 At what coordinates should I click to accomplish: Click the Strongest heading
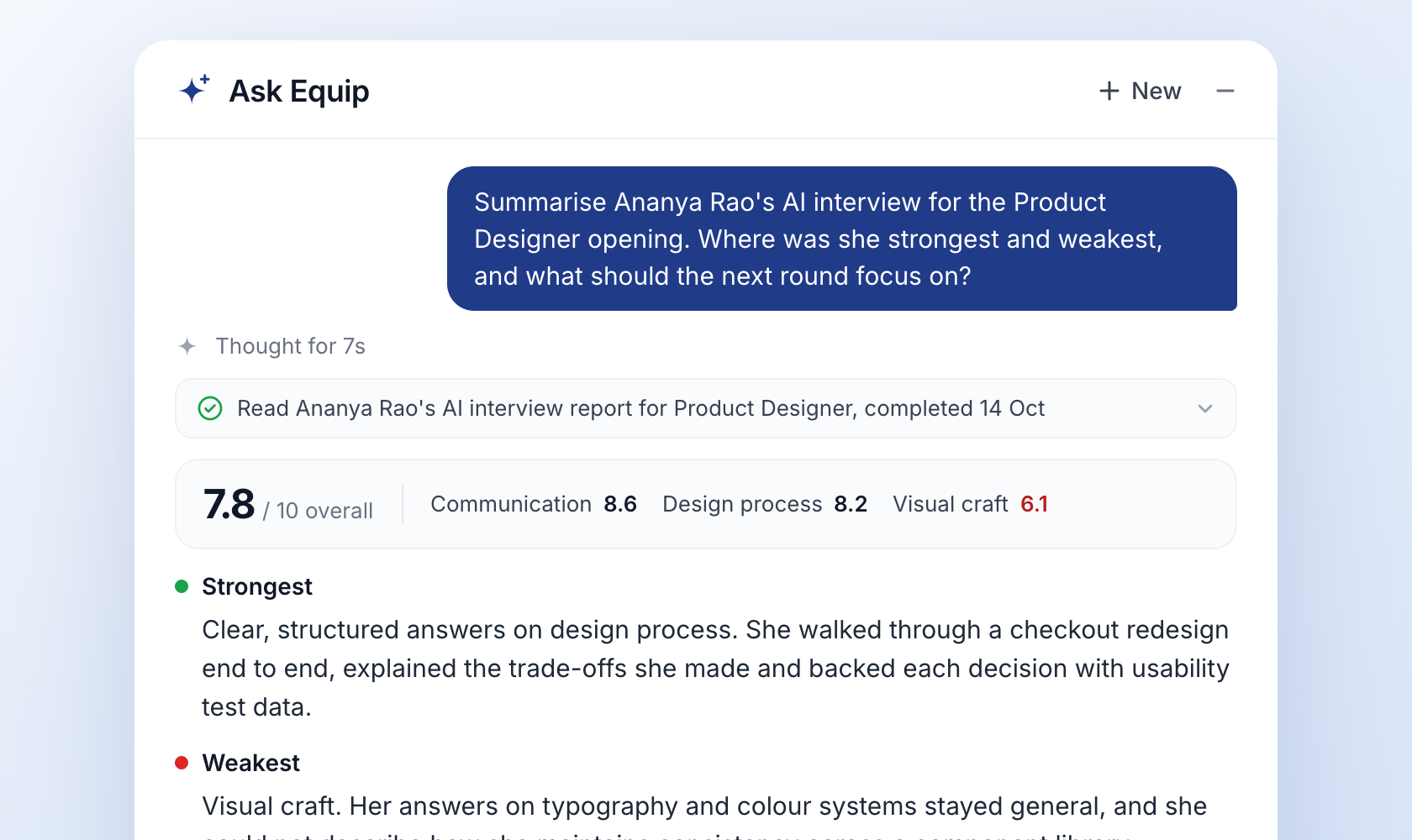pos(257,586)
